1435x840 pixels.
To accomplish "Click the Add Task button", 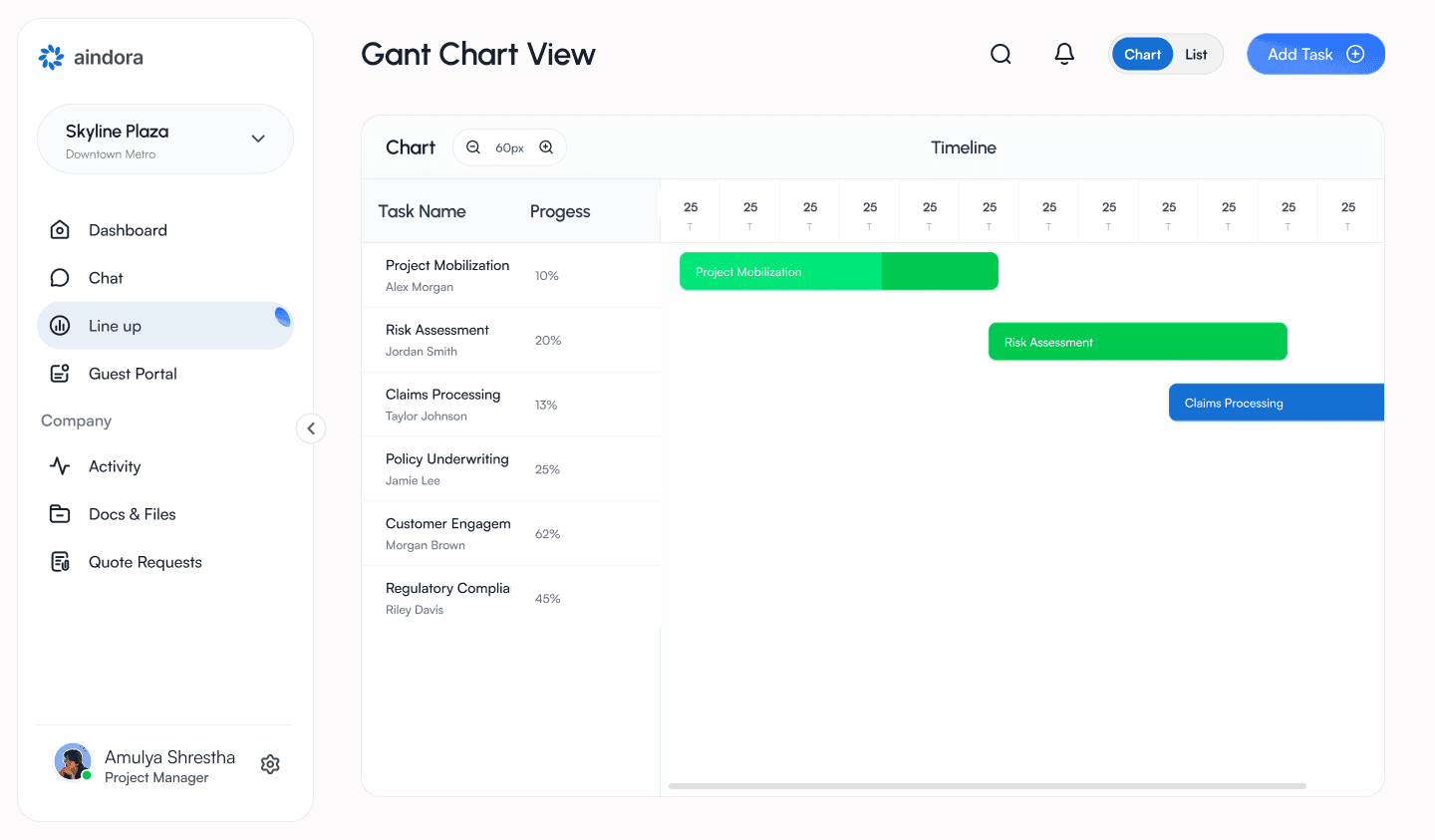I will tap(1315, 54).
